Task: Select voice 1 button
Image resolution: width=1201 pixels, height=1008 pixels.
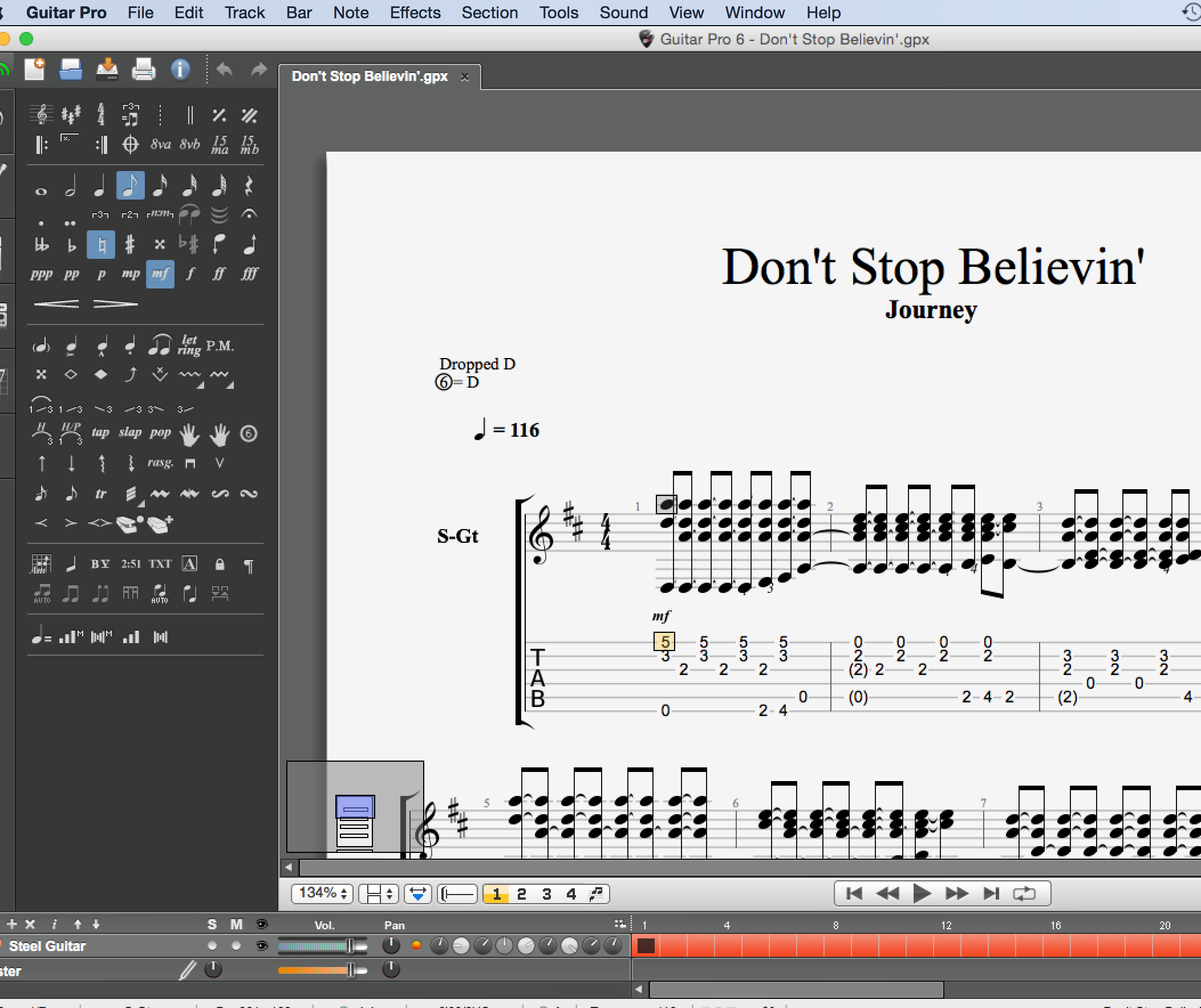Action: coord(496,893)
